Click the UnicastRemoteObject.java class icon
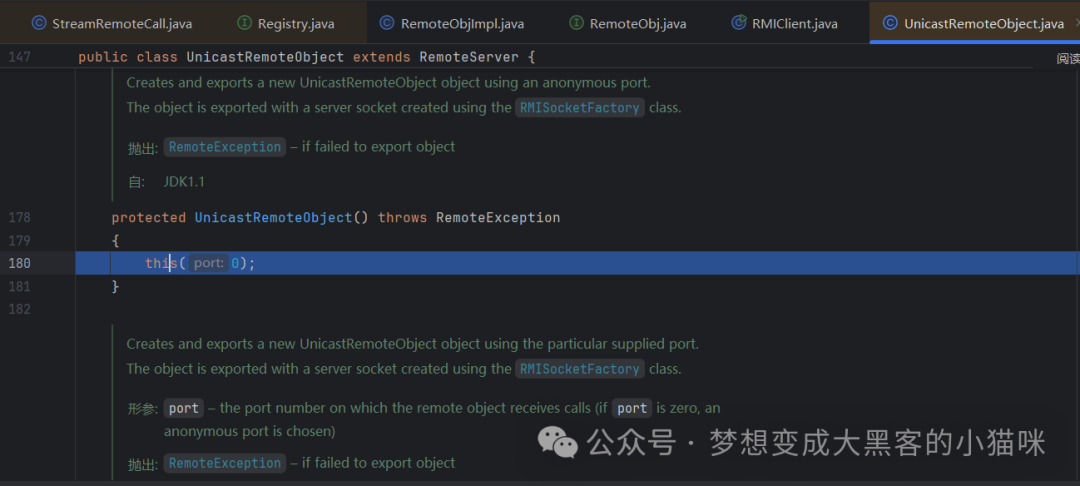Viewport: 1080px width, 486px height. click(x=891, y=23)
